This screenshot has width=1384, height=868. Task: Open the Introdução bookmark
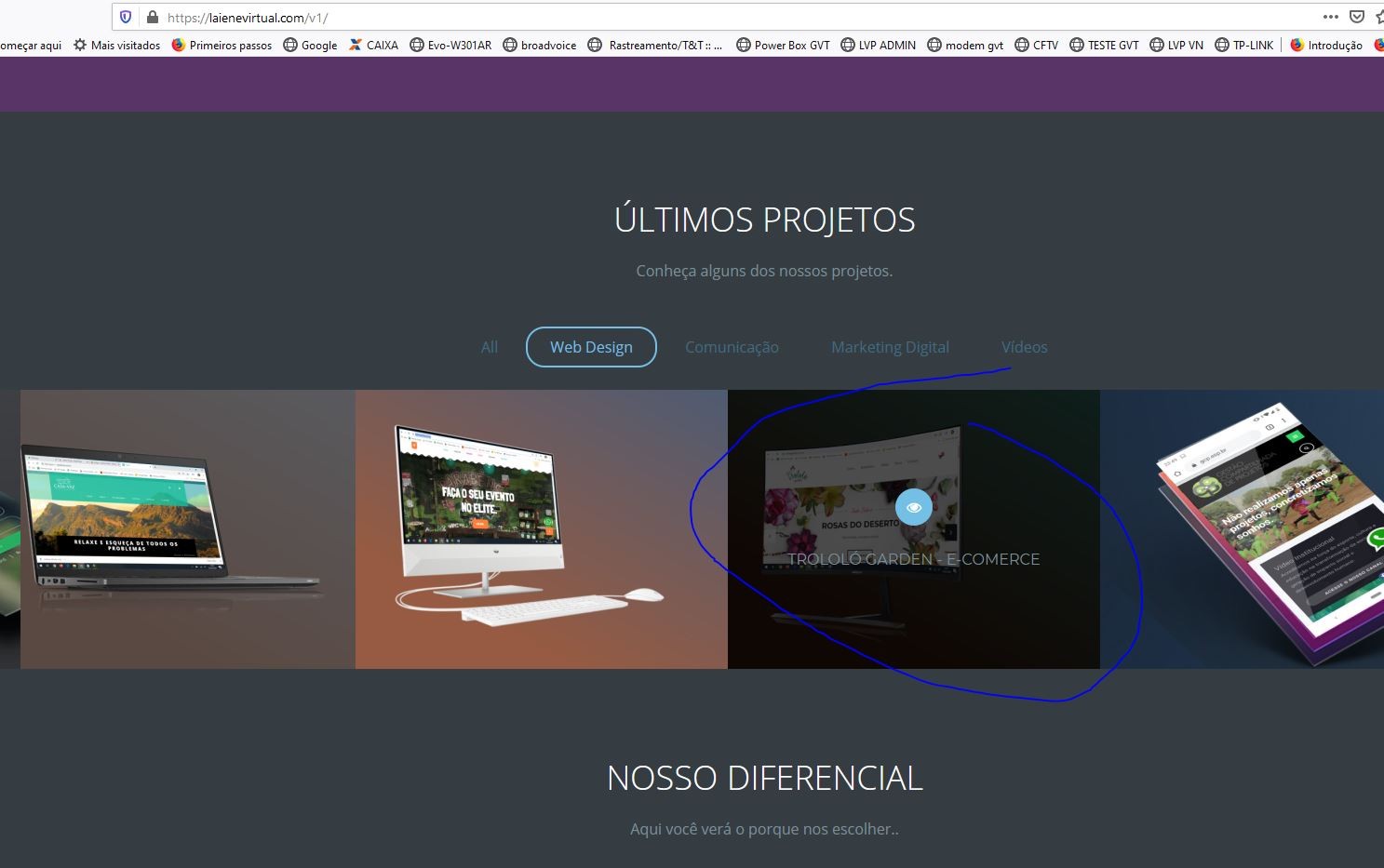pyautogui.click(x=1326, y=45)
